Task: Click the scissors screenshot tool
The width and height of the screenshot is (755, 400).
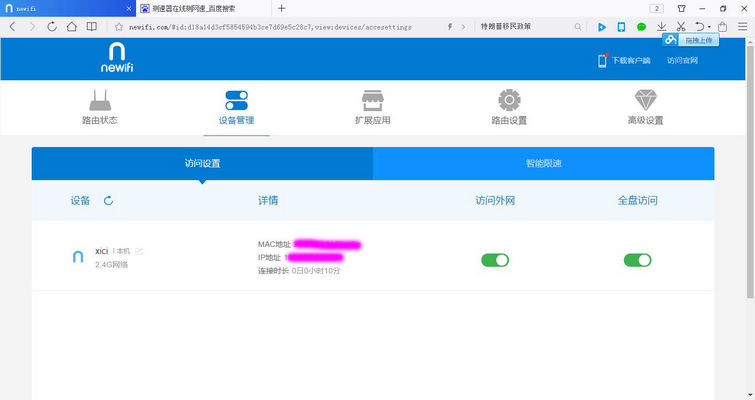Action: tap(681, 26)
